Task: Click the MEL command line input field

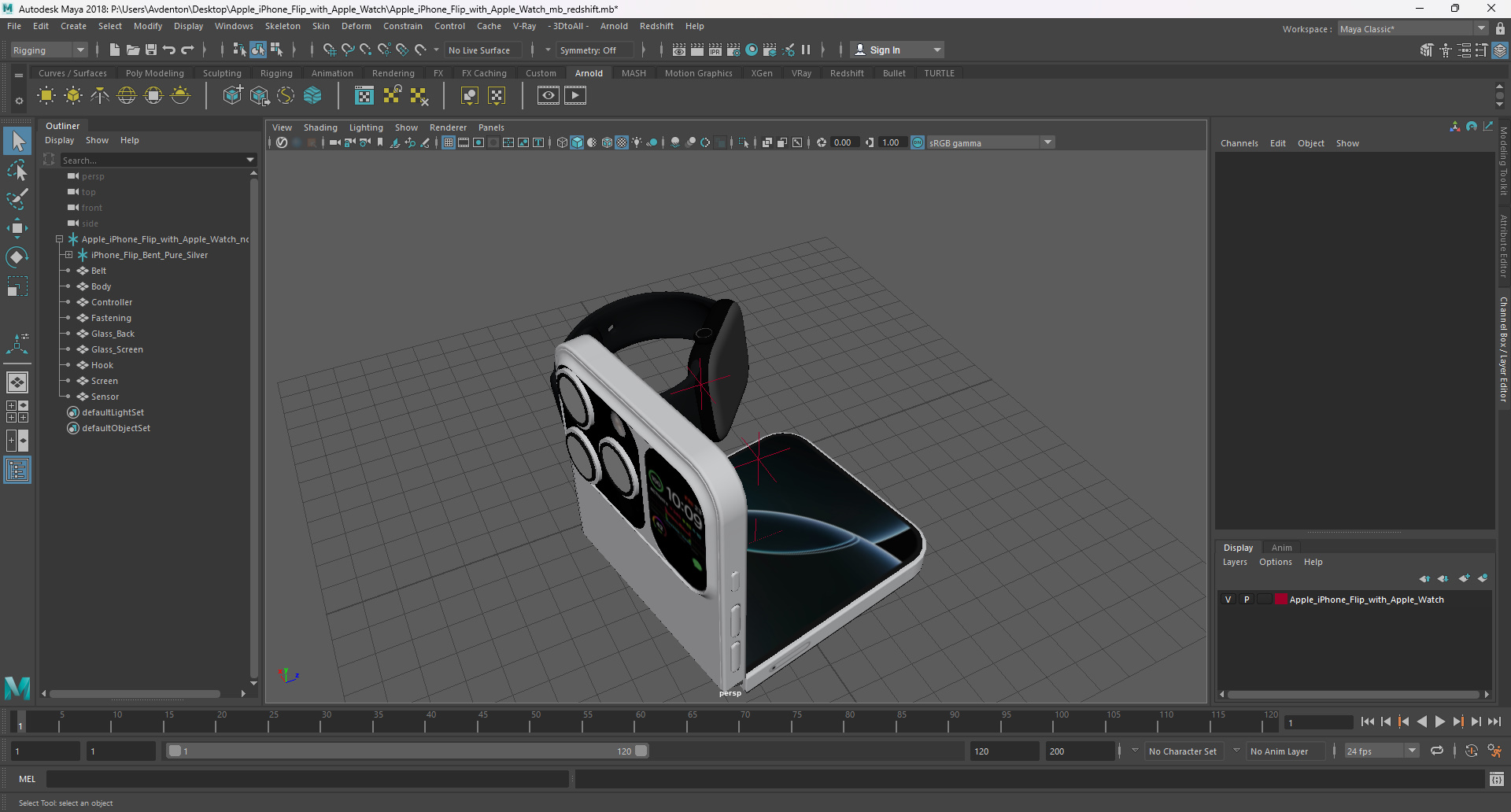Action: pos(307,779)
